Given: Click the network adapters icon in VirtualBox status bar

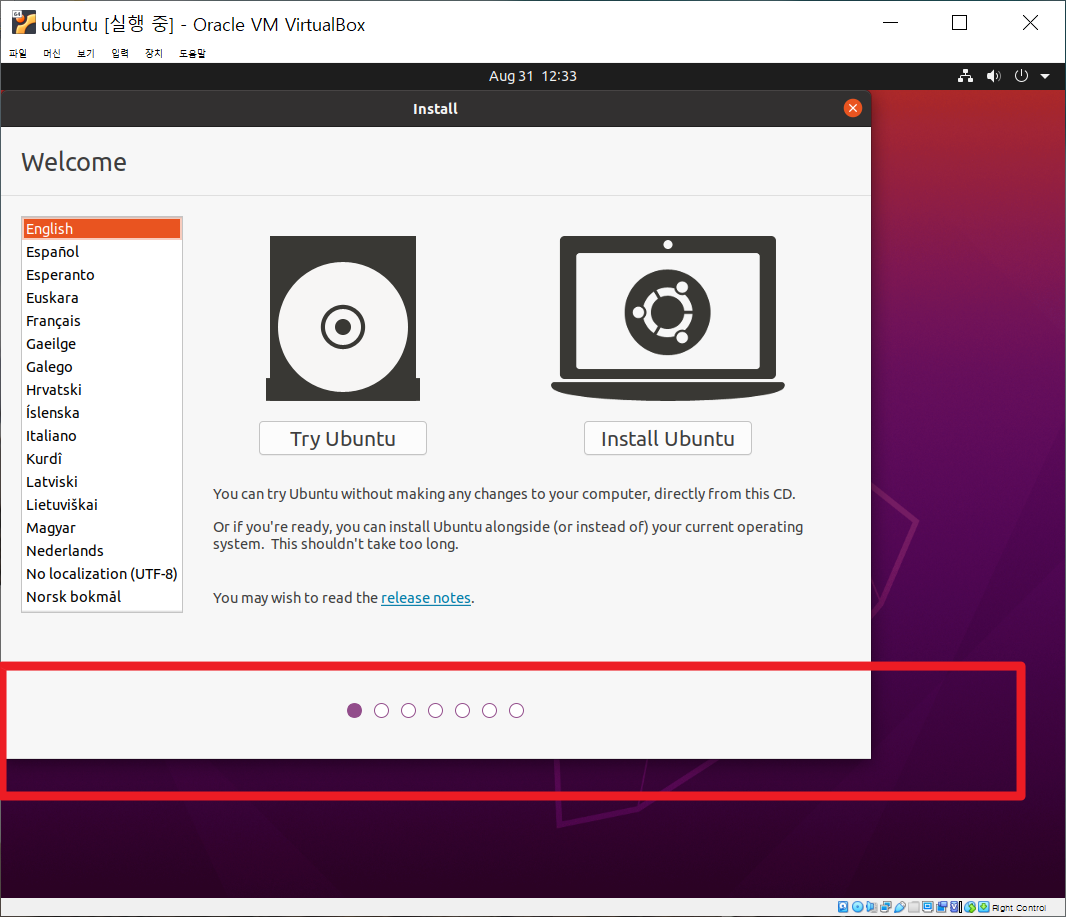Looking at the screenshot, I should [886, 907].
